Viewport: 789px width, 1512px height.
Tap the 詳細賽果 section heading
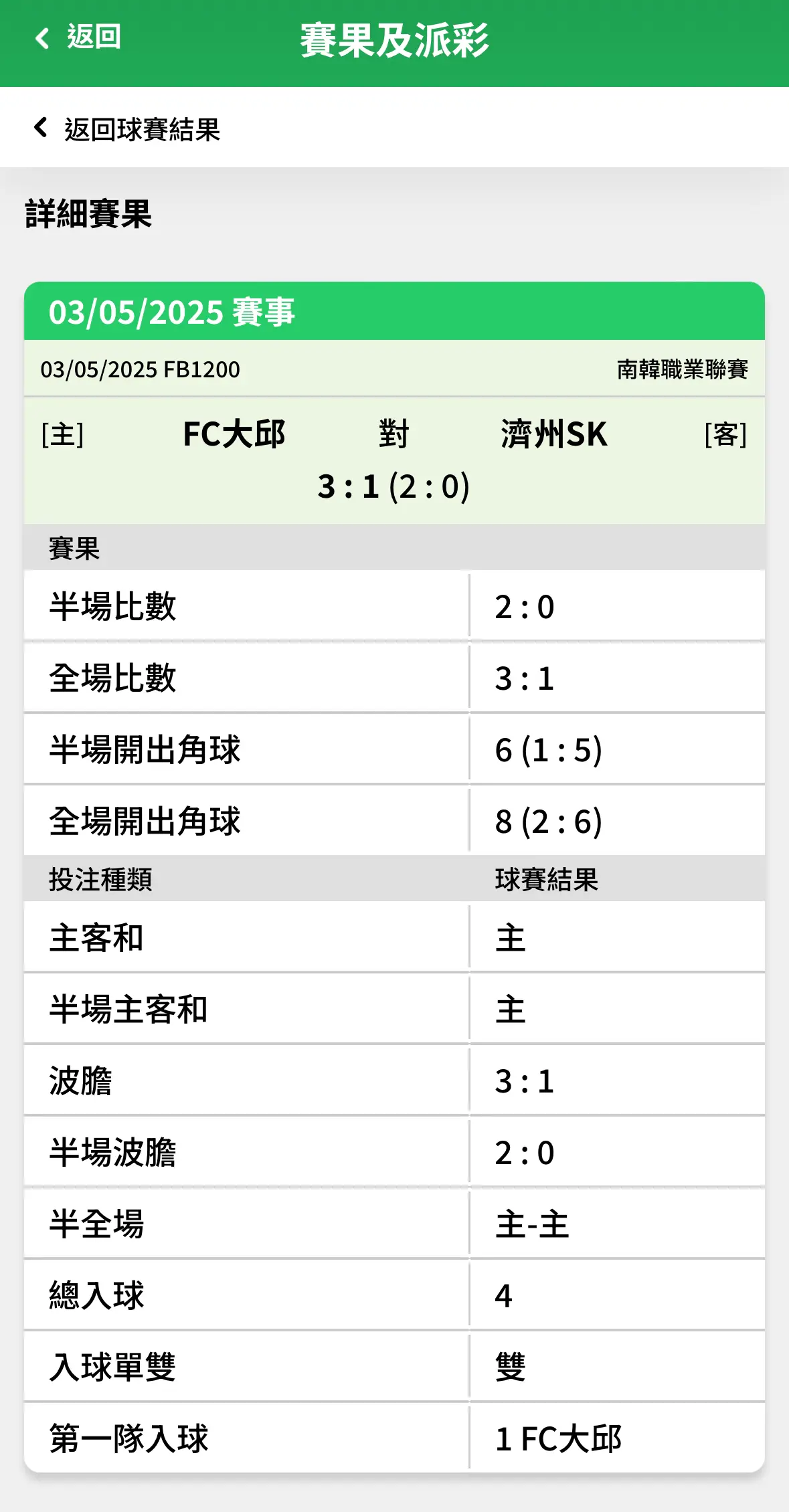[x=88, y=214]
